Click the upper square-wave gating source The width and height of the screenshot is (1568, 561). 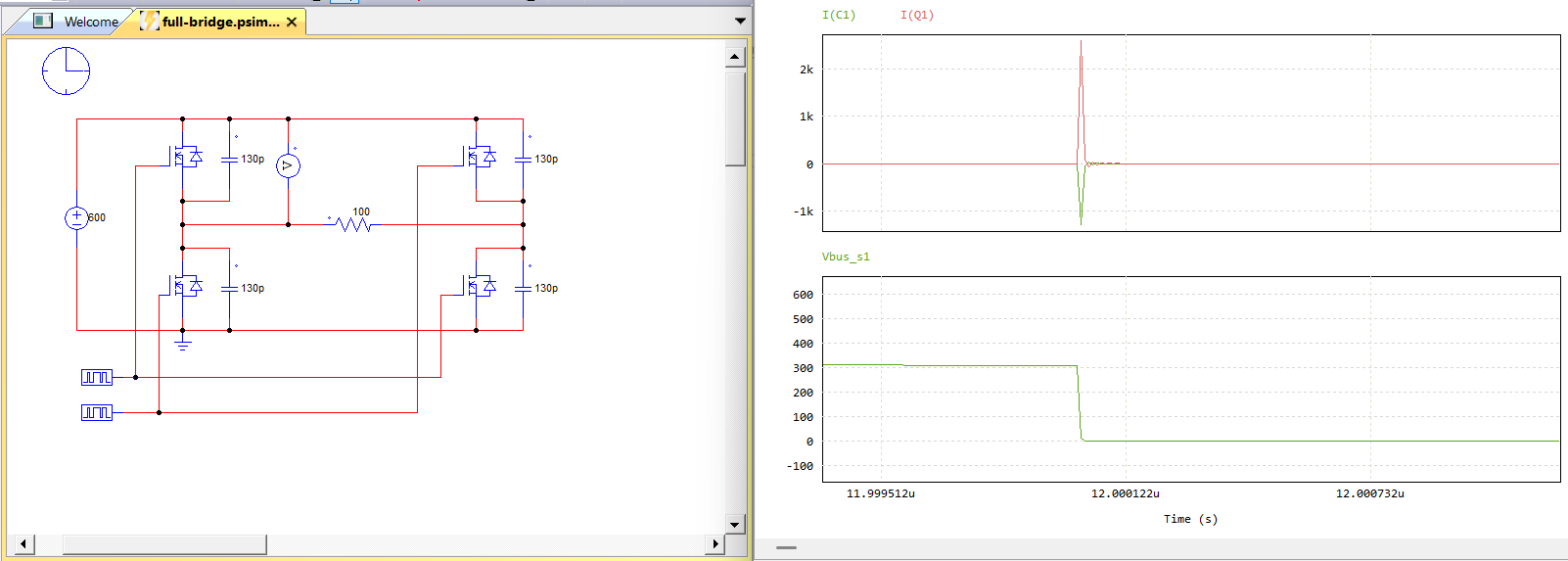tap(96, 377)
